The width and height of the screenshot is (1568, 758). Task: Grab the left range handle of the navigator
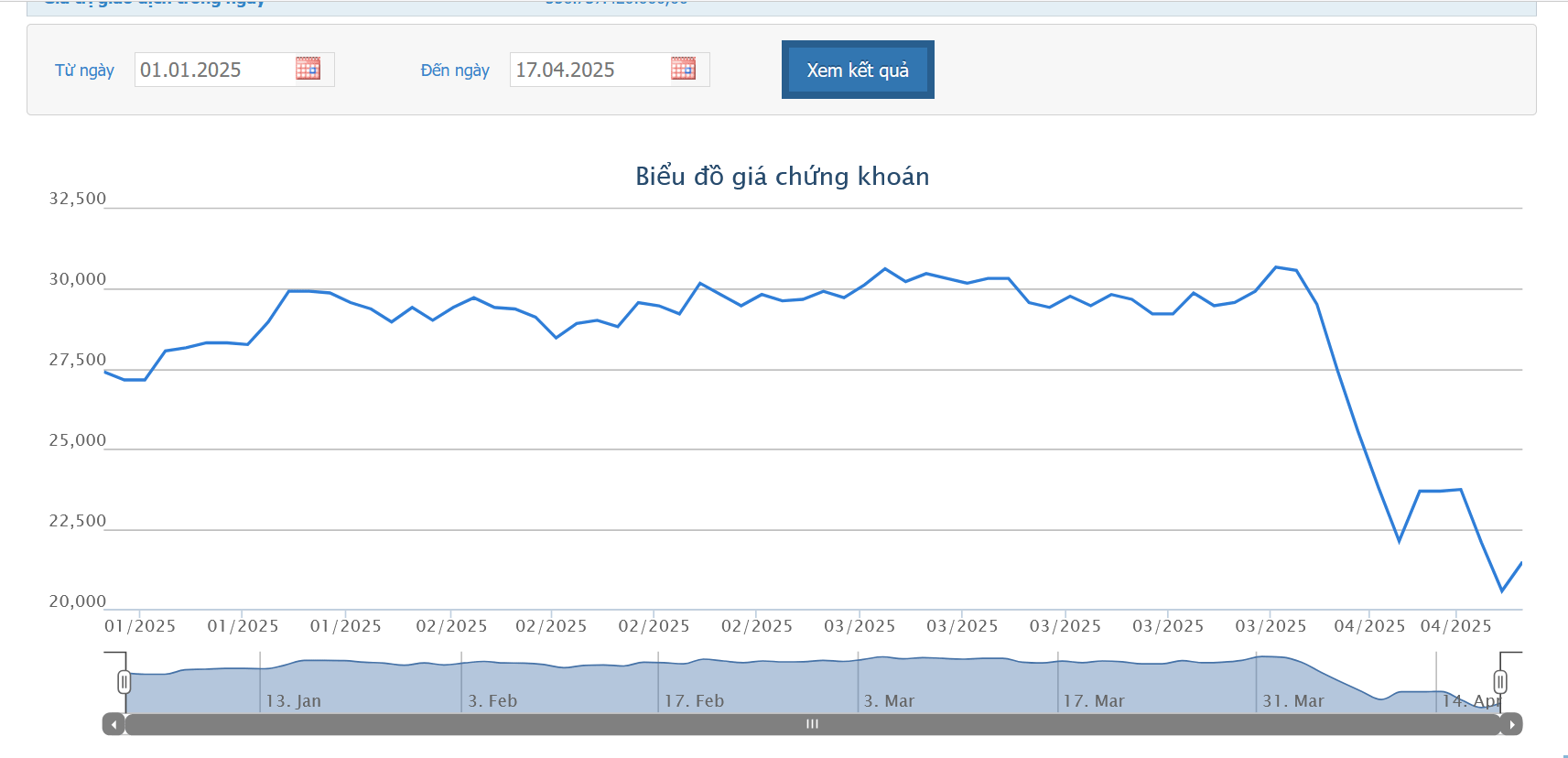[x=124, y=682]
